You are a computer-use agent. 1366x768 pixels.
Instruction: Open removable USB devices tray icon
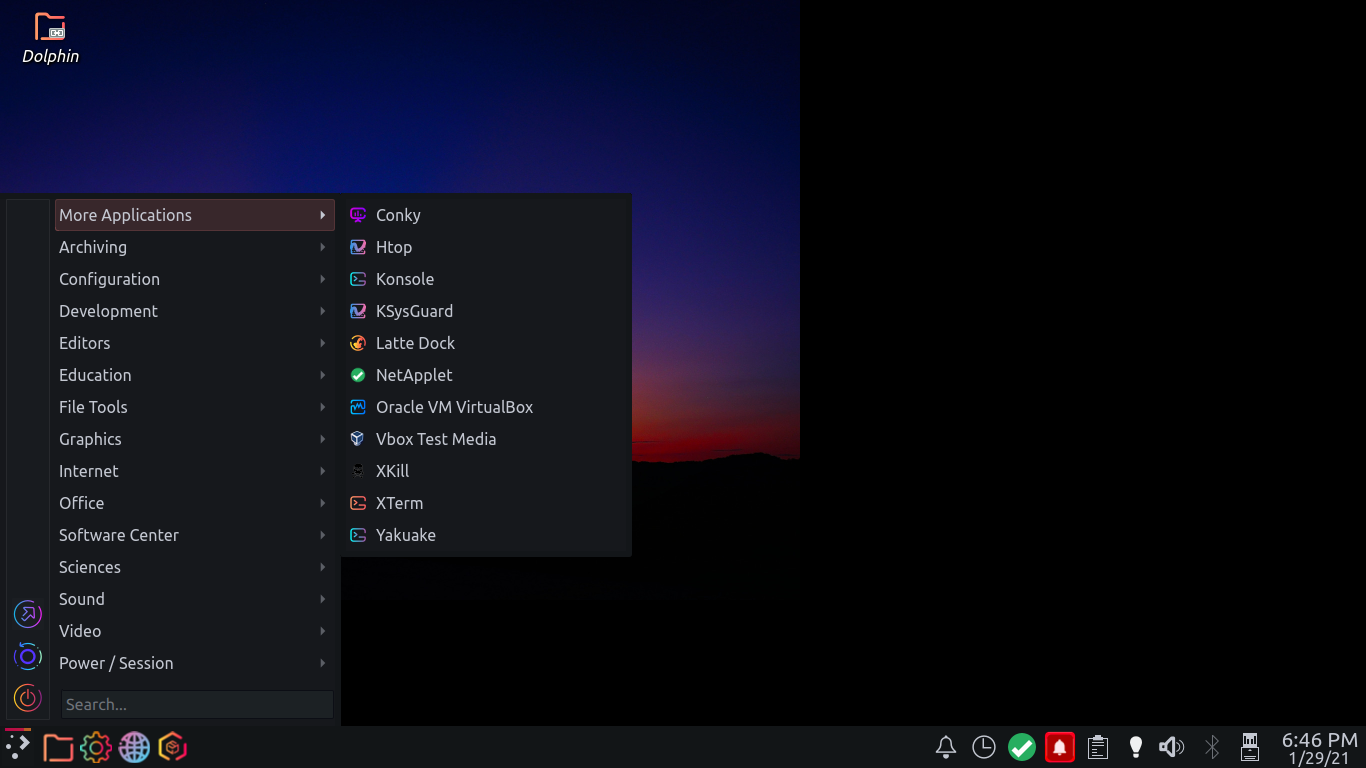pyautogui.click(x=1249, y=747)
